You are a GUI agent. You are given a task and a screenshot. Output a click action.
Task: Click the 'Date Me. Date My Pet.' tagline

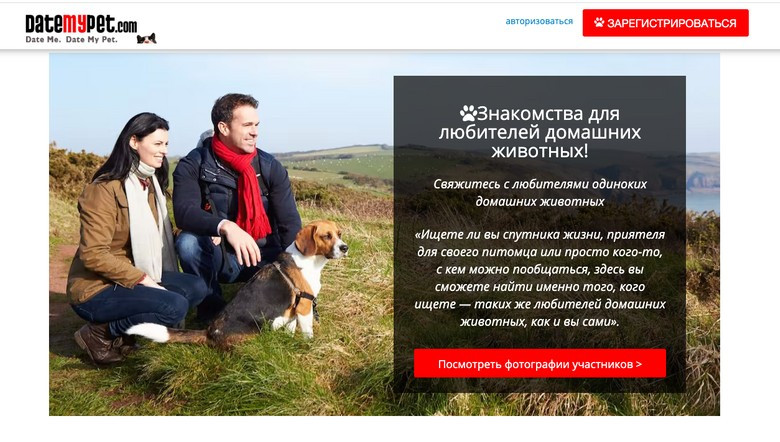pos(72,39)
